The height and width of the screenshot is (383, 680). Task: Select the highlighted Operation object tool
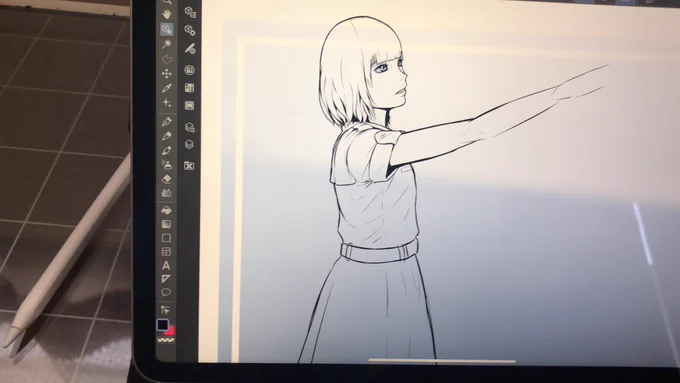pyautogui.click(x=167, y=29)
